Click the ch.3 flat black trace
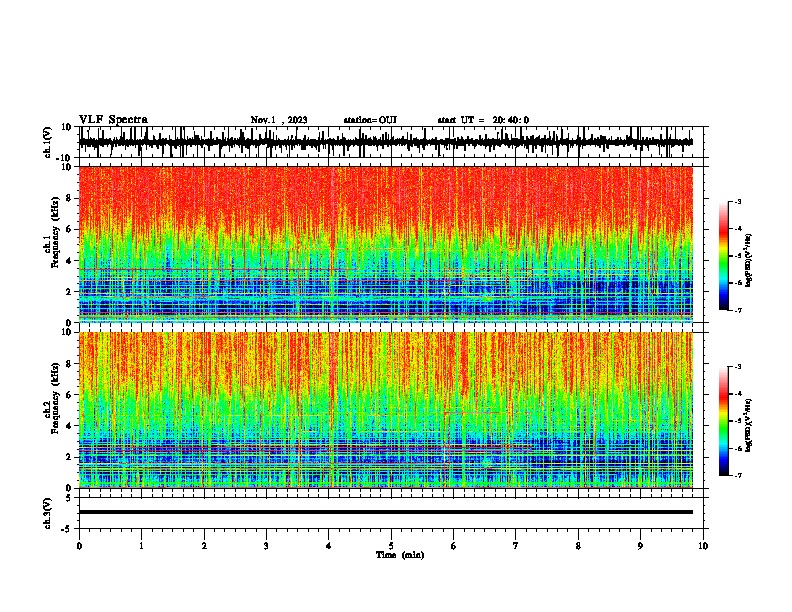792x612 pixels. tap(386, 512)
